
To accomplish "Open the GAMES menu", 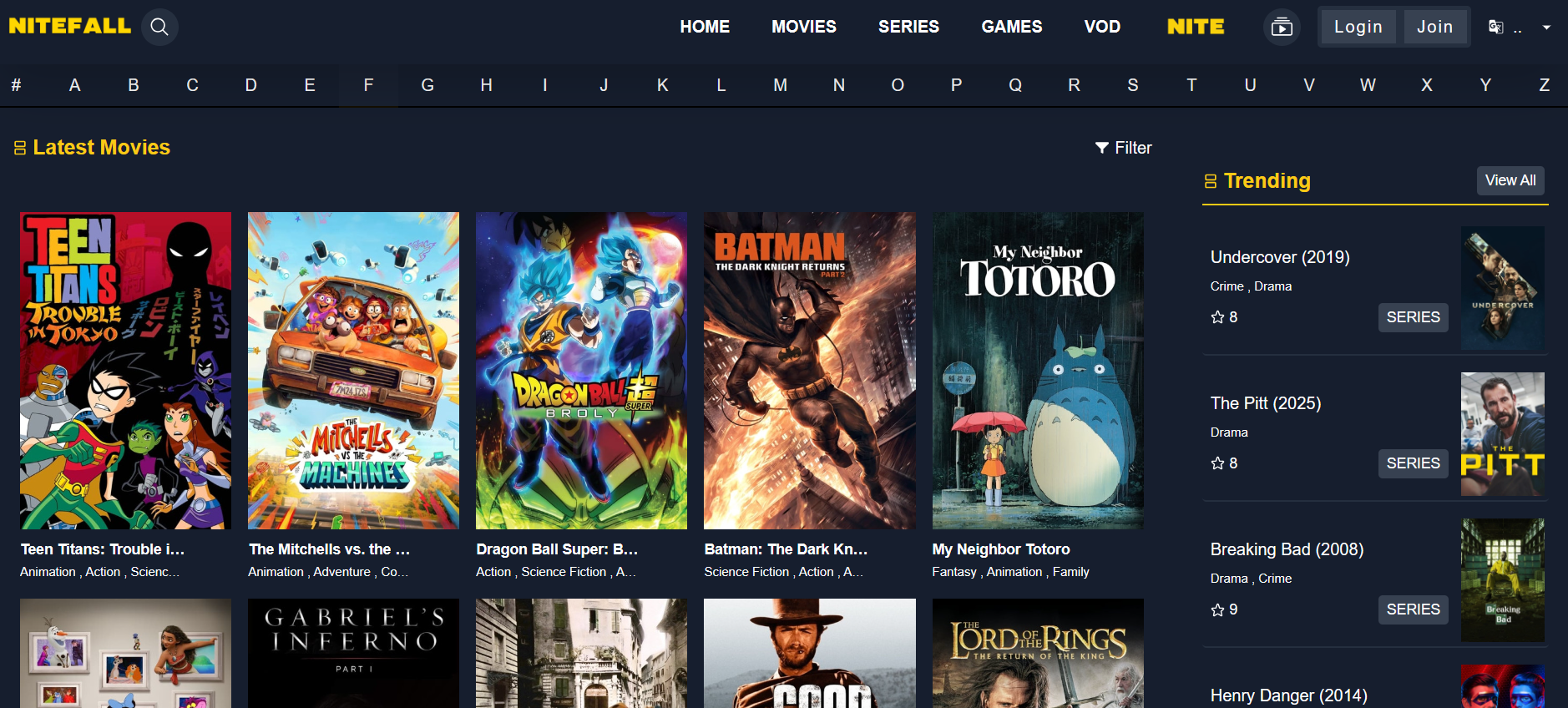I will point(1012,27).
